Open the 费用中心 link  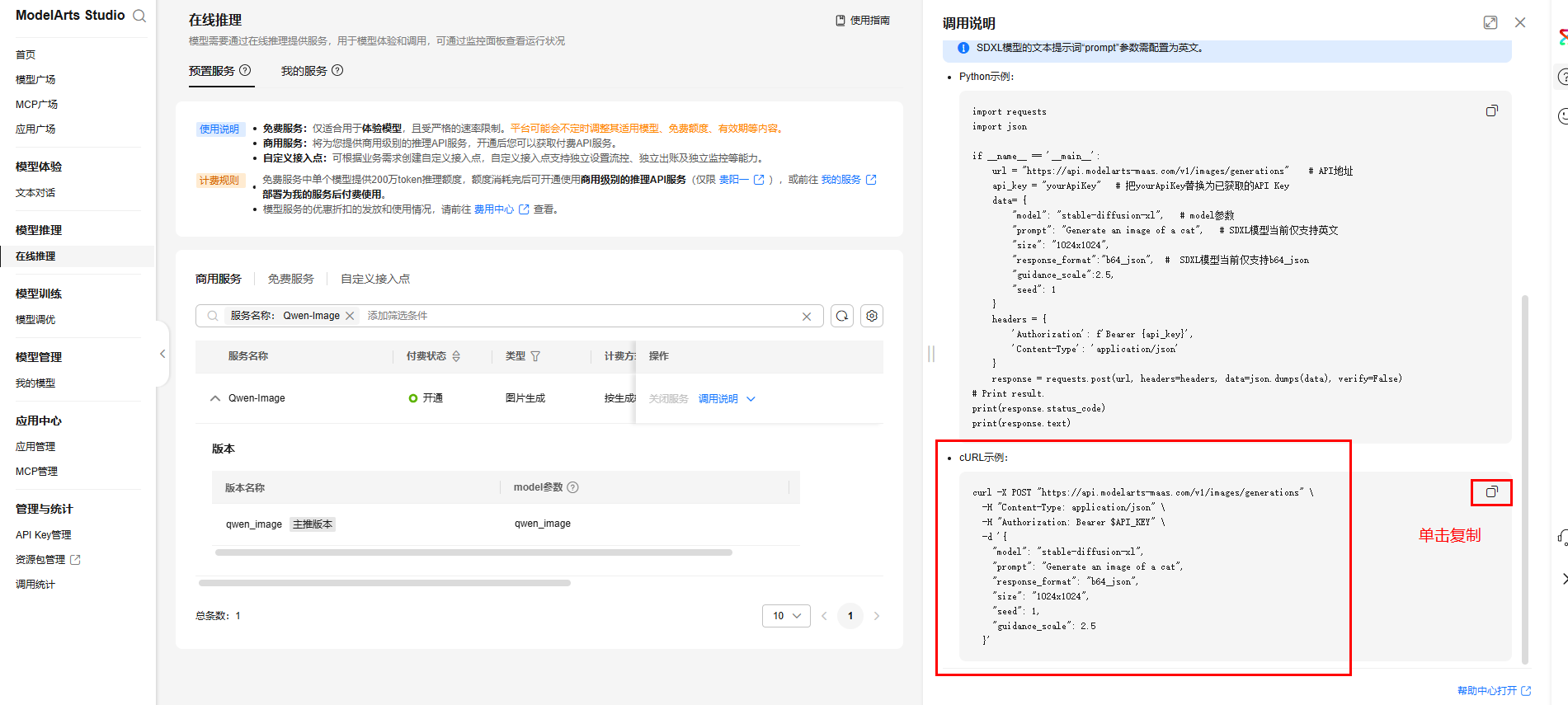(501, 209)
